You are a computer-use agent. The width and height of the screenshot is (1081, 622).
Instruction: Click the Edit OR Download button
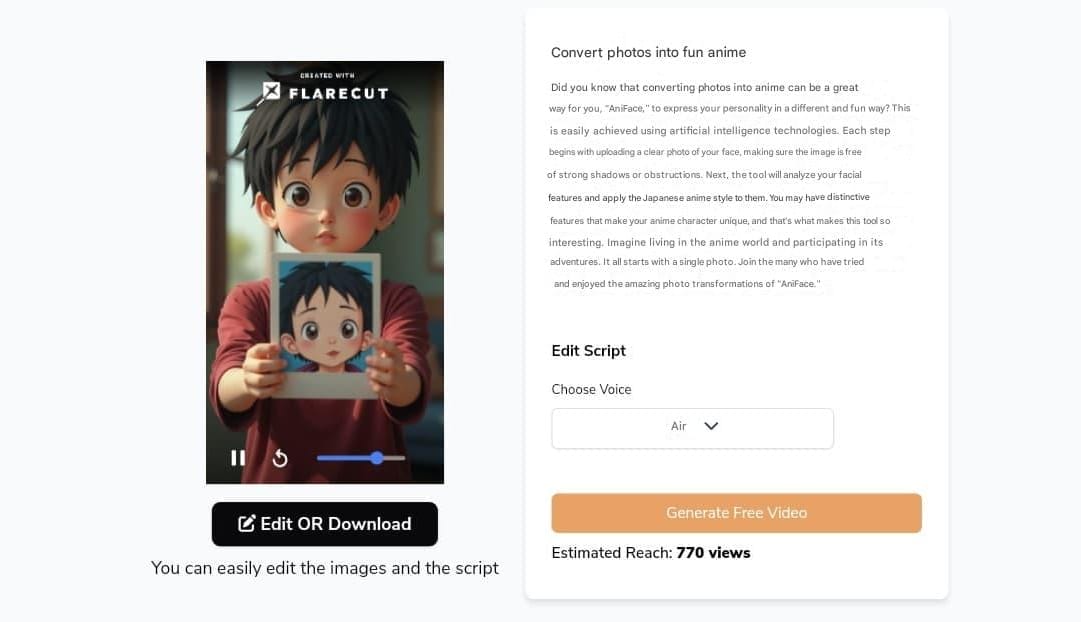325,524
